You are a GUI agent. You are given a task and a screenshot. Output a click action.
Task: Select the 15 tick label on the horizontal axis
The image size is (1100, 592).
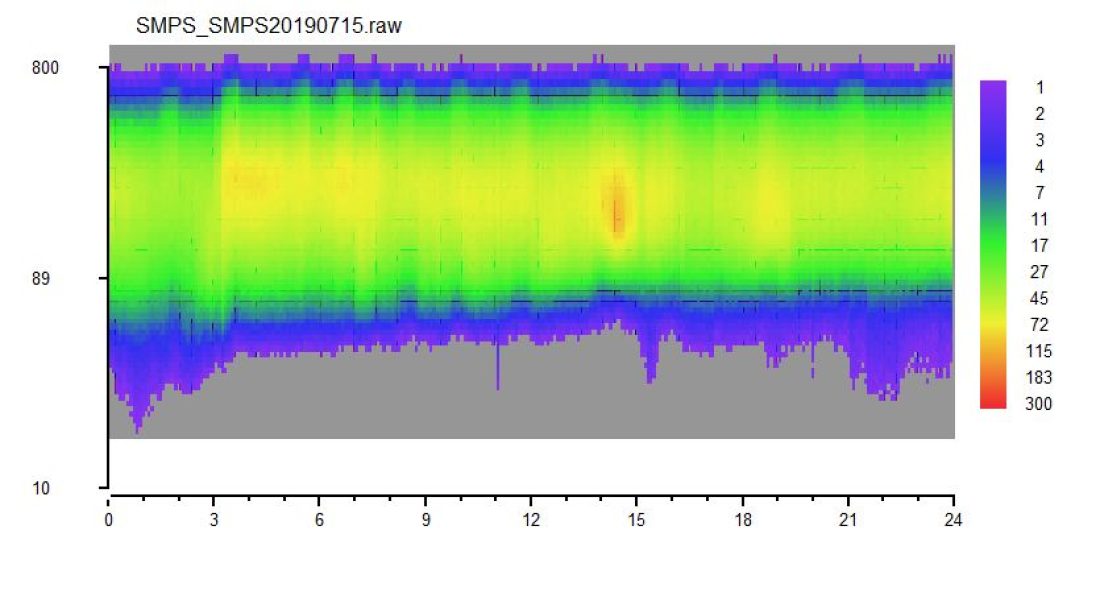[636, 520]
